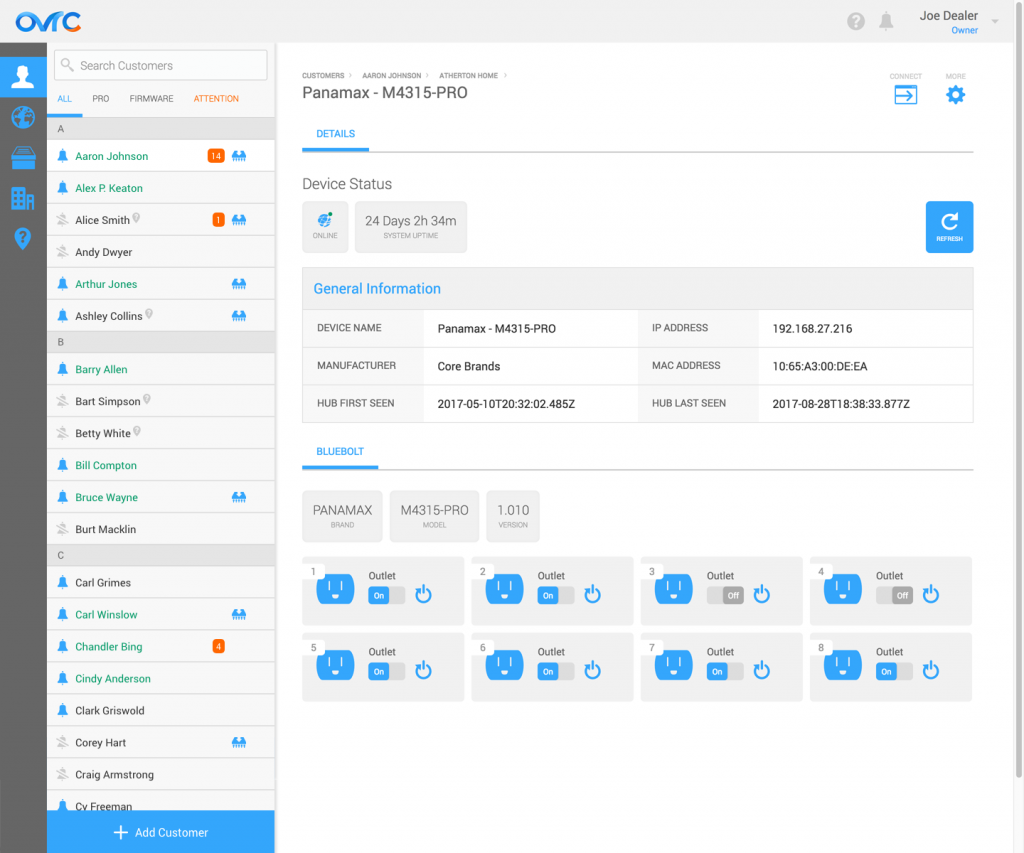Viewport: 1024px width, 853px height.
Task: Select customer Carl Winslow
Action: point(161,615)
